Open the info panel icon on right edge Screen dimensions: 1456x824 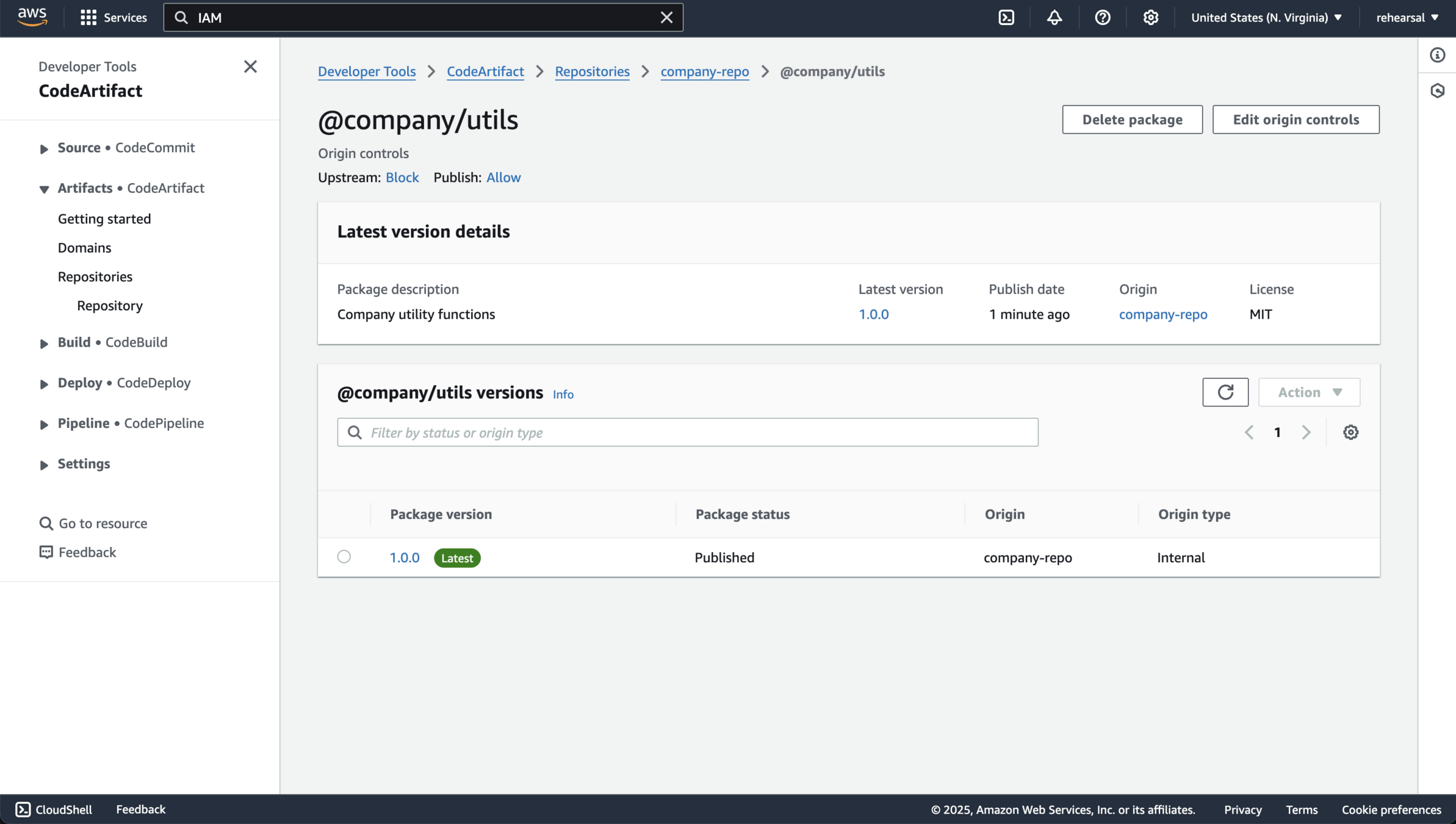(x=1438, y=55)
